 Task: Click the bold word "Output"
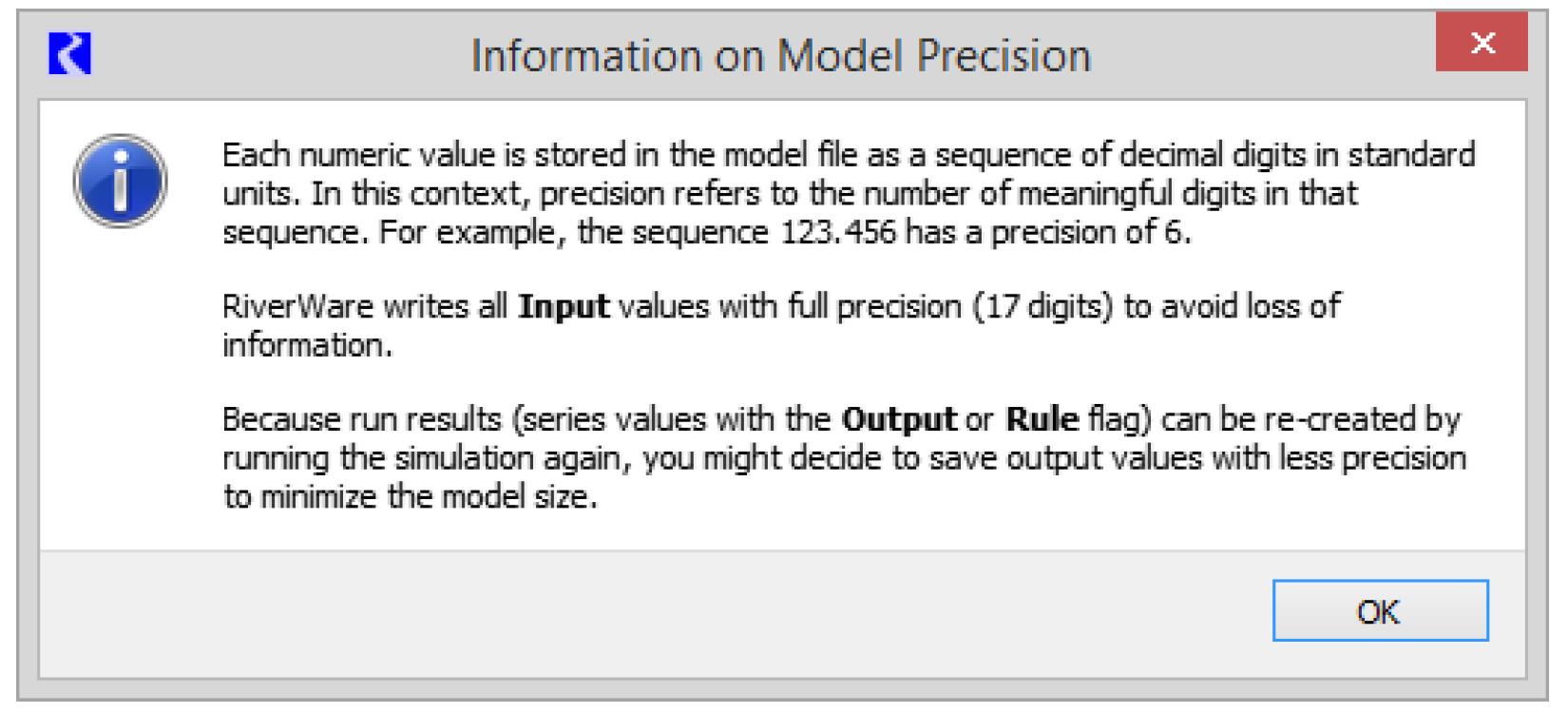[899, 419]
